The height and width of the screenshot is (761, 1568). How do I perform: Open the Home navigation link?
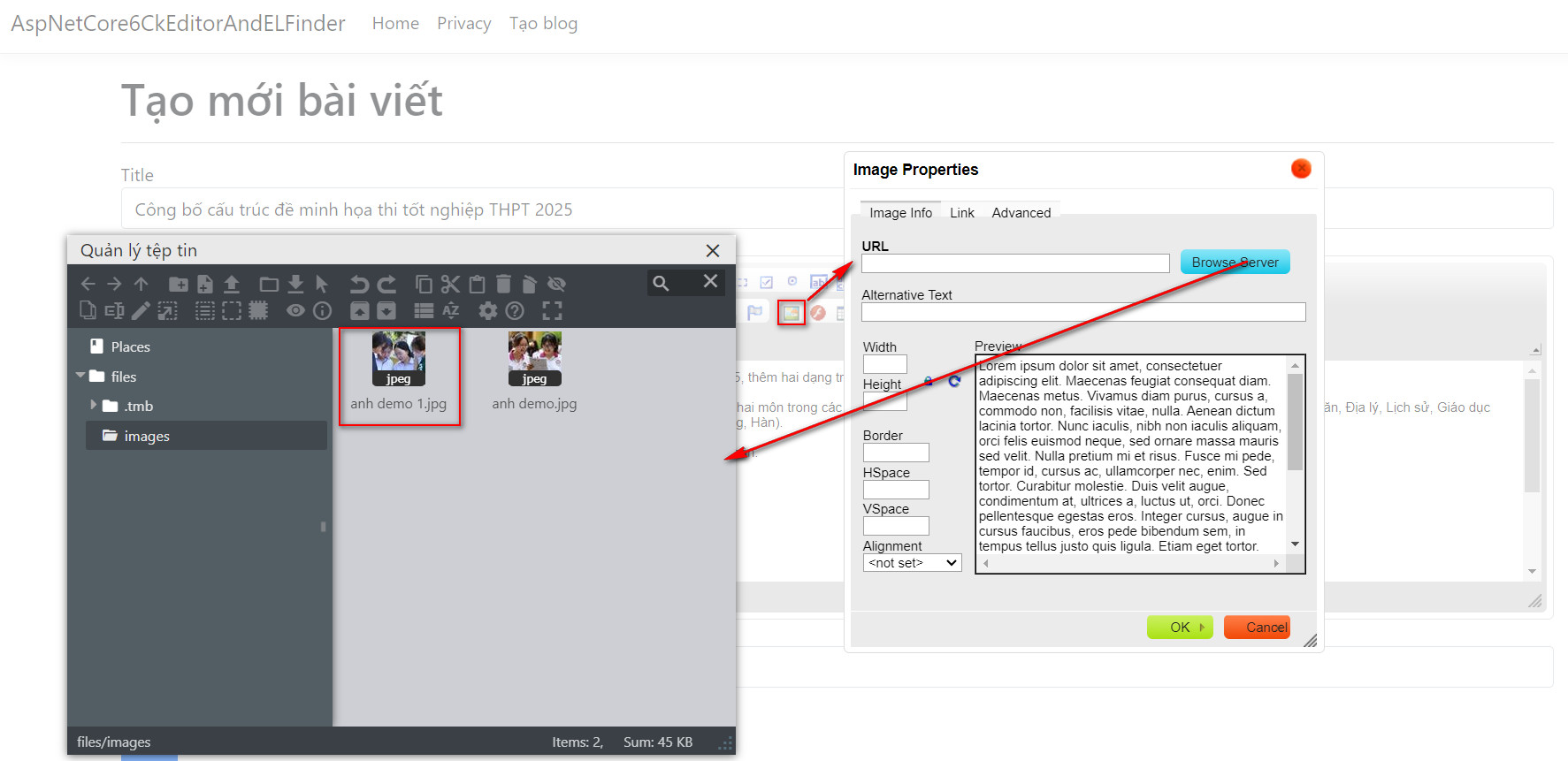point(395,24)
